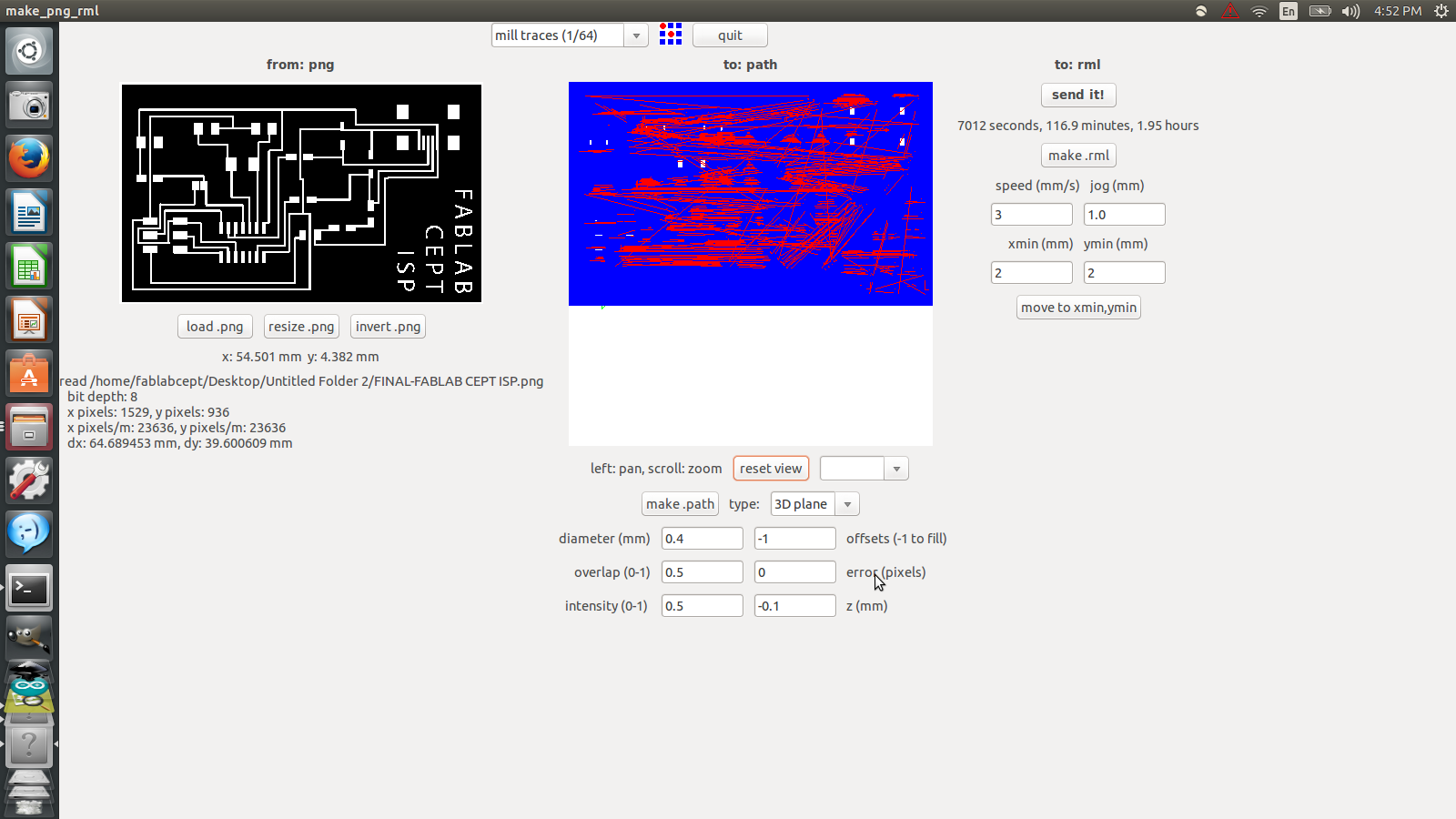Open LibreOffice Calc from the dock
The width and height of the screenshot is (1456, 819).
pos(29,266)
